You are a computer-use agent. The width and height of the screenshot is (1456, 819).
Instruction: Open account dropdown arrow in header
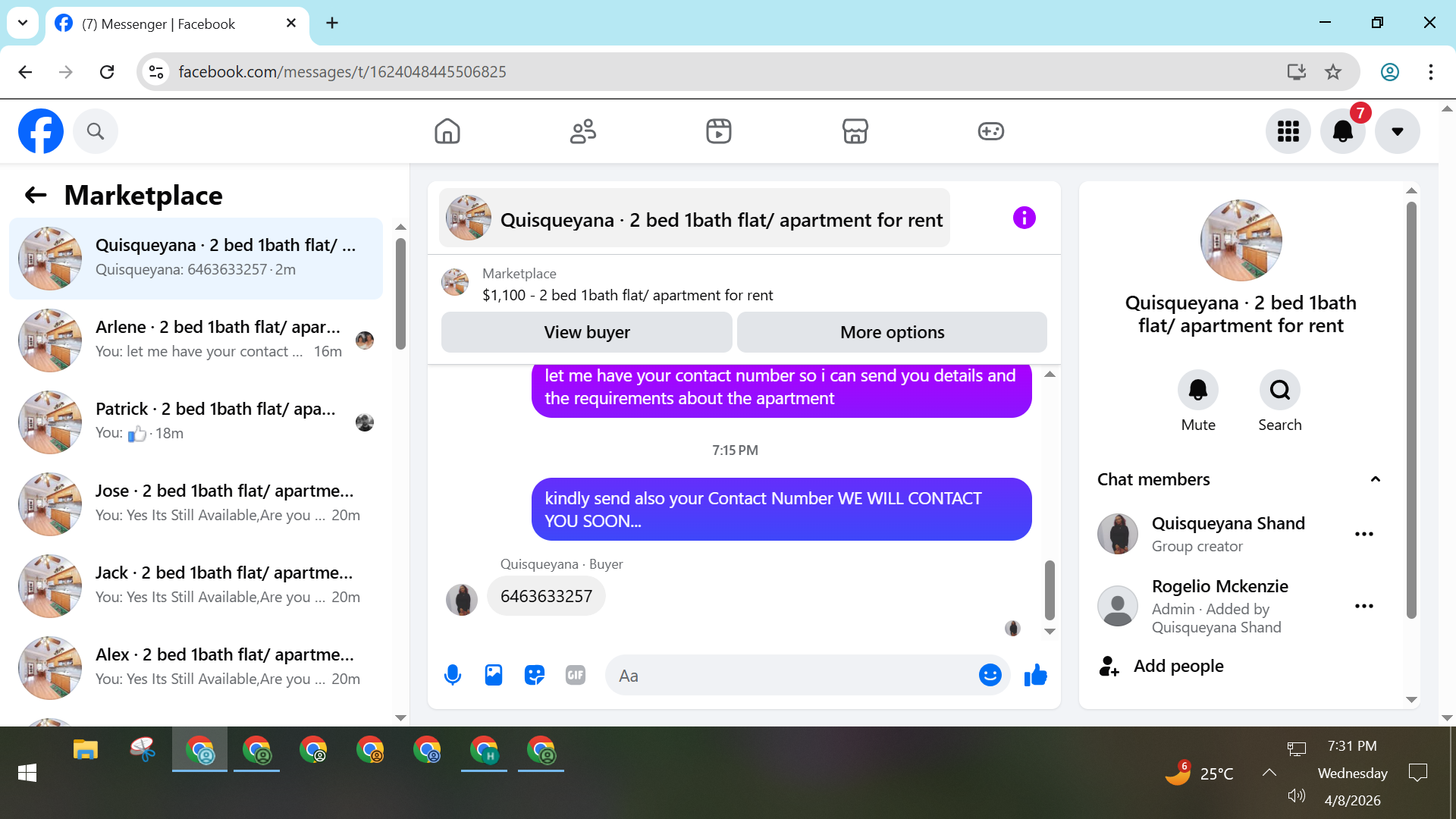1397,131
